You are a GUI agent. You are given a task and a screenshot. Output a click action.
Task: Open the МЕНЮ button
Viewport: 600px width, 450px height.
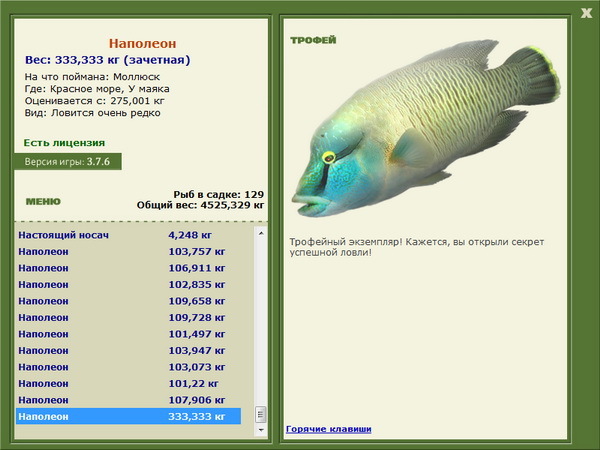pos(43,202)
